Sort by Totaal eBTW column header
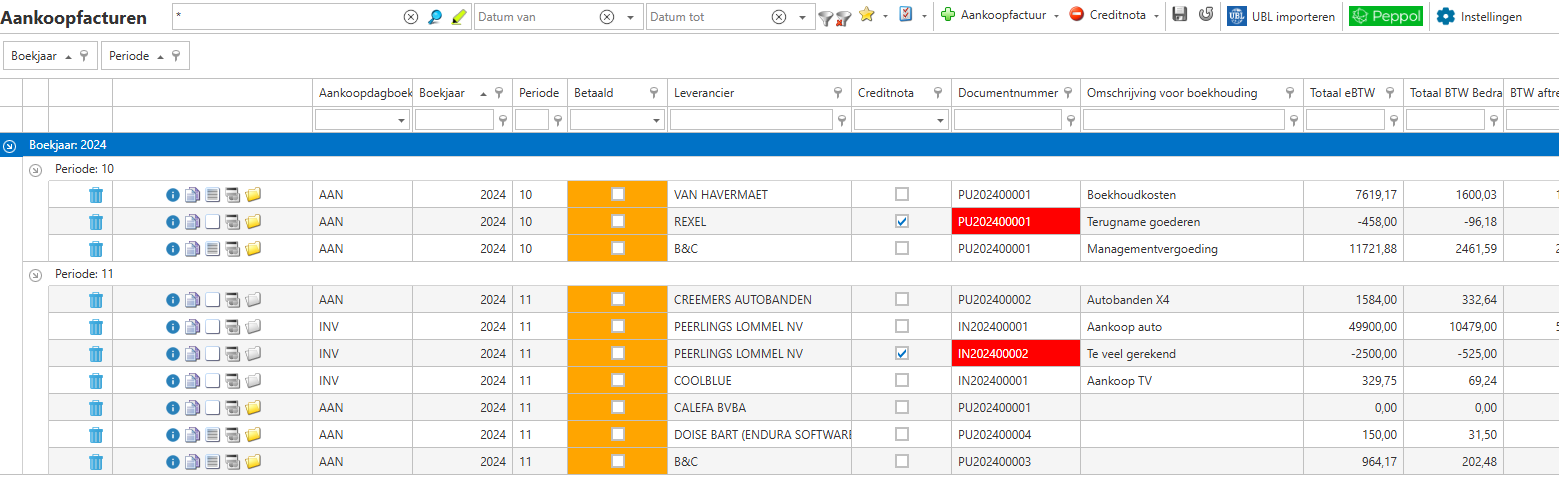This screenshot has width=1559, height=497. point(1343,92)
